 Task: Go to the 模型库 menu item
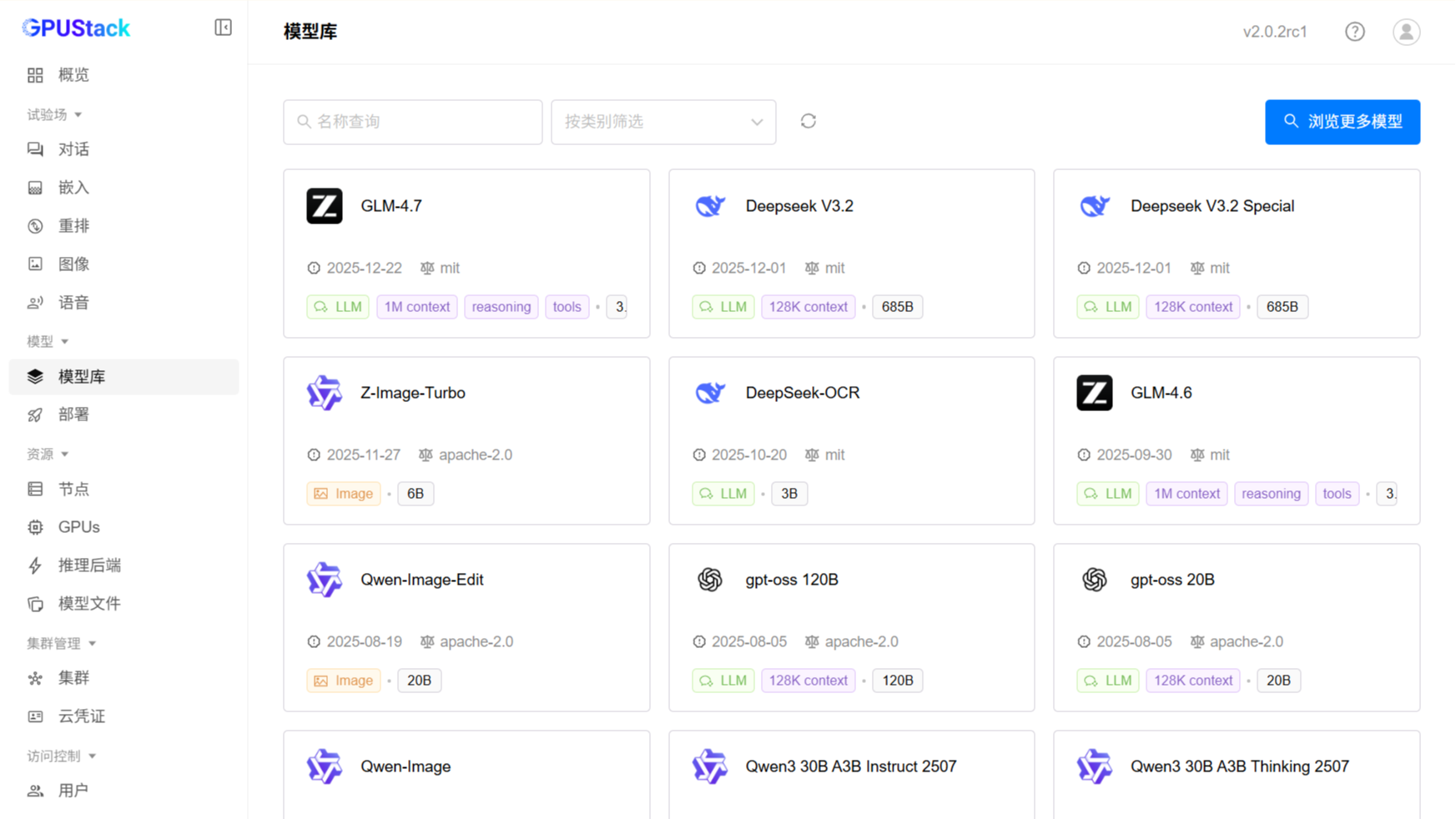point(123,377)
